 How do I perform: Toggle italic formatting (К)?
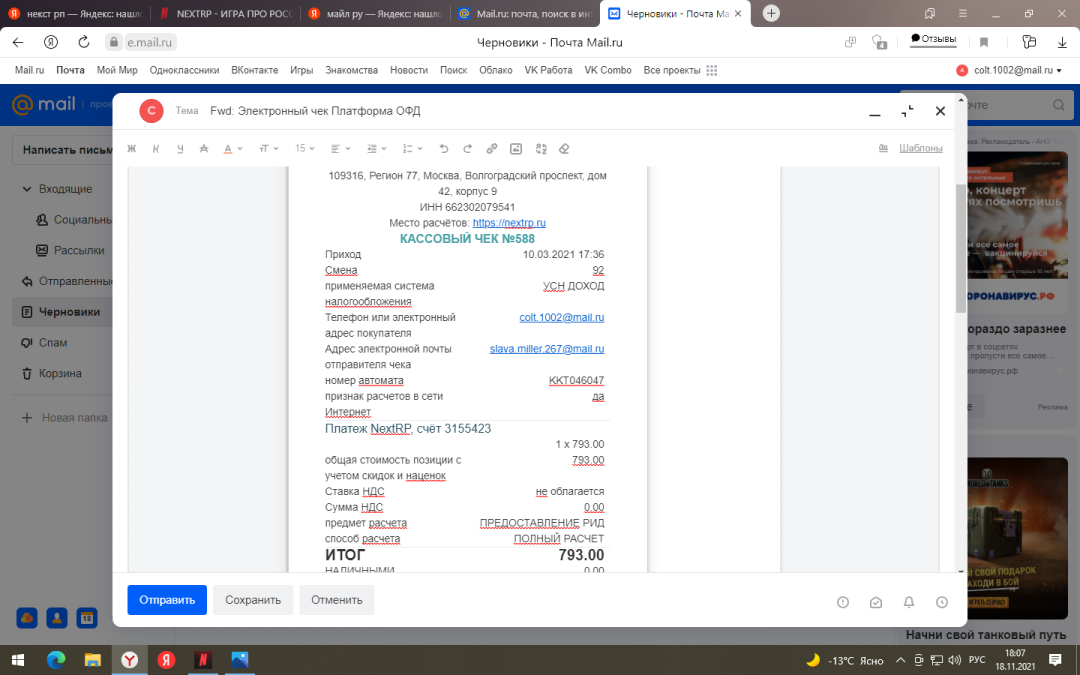[156, 148]
